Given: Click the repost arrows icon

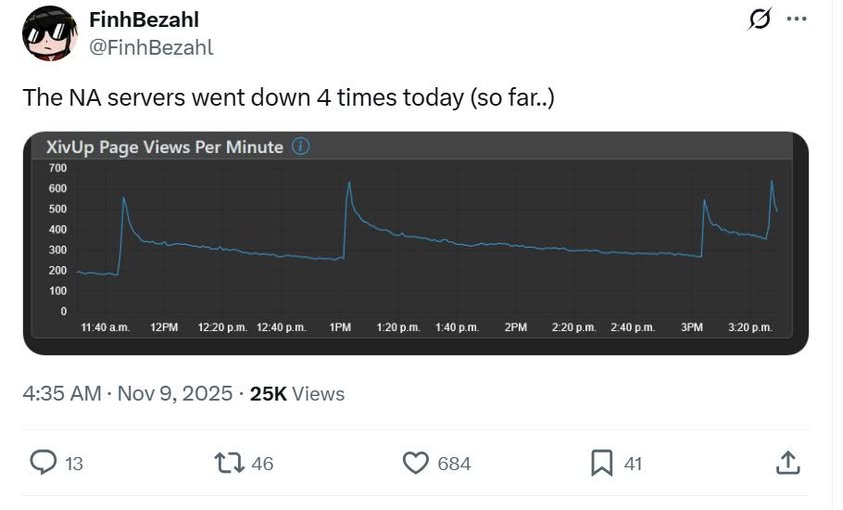Looking at the screenshot, I should (229, 462).
